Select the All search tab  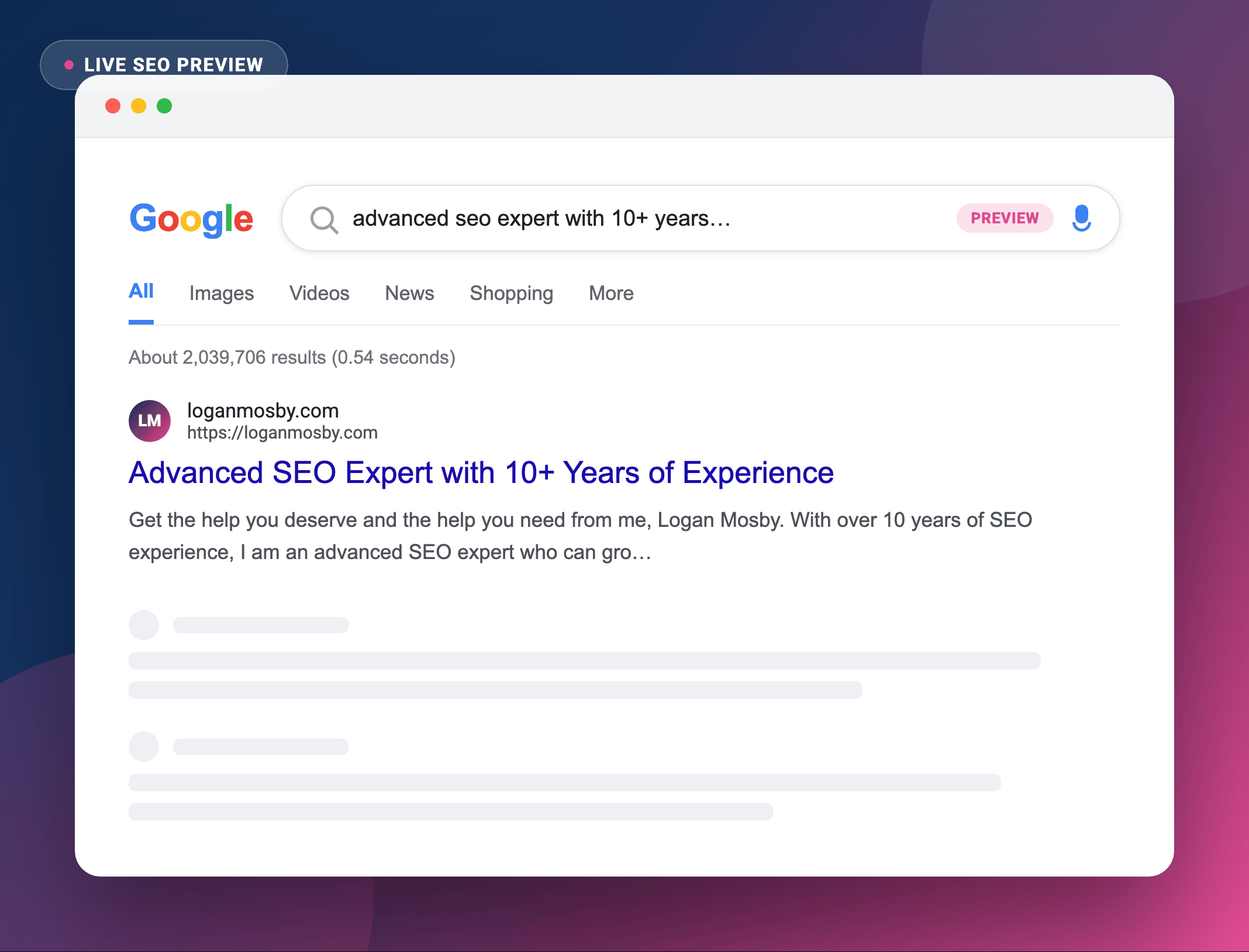coord(141,291)
